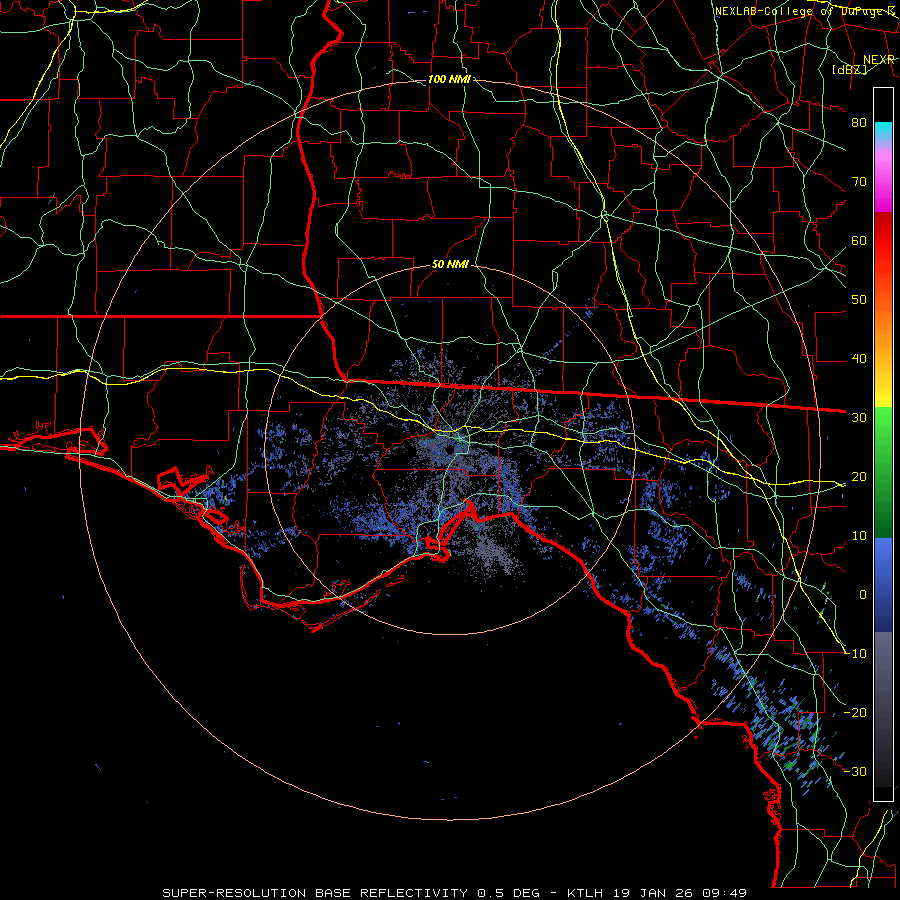900x900 pixels.
Task: Select the 0 value on dBZ scale
Action: point(863,595)
